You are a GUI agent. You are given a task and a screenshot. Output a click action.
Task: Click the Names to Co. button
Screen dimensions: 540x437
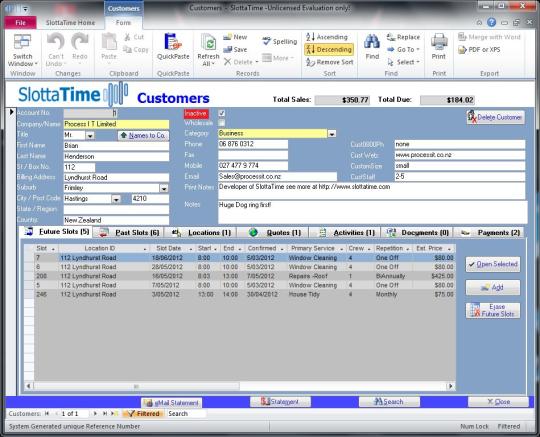(x=143, y=136)
